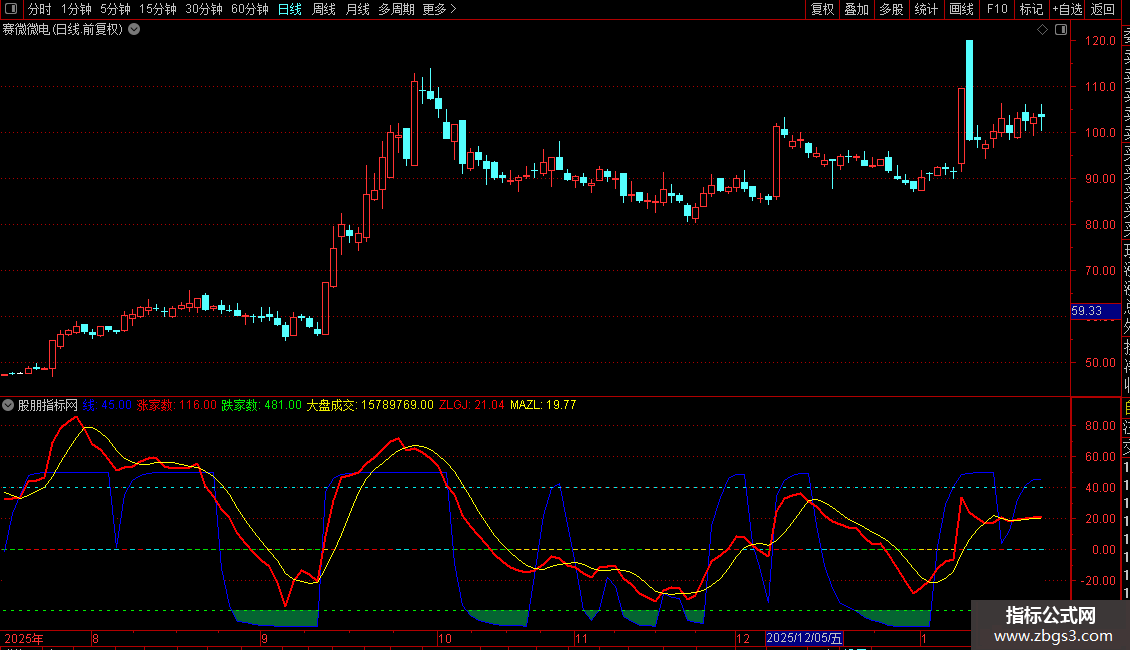This screenshot has width=1130, height=650.
Task: Click the 标记 mark tool
Action: click(1030, 9)
